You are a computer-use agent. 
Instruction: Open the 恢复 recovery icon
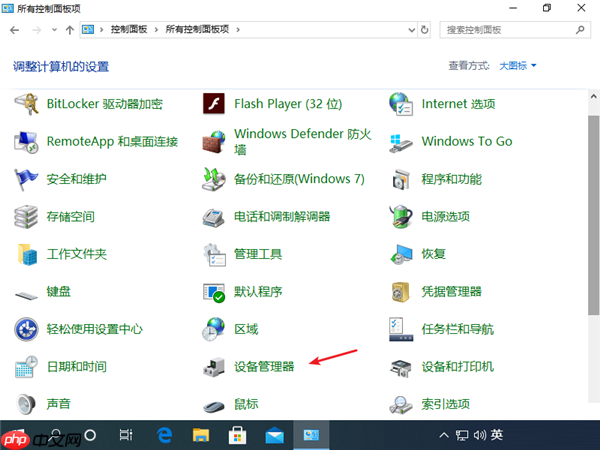click(401, 254)
